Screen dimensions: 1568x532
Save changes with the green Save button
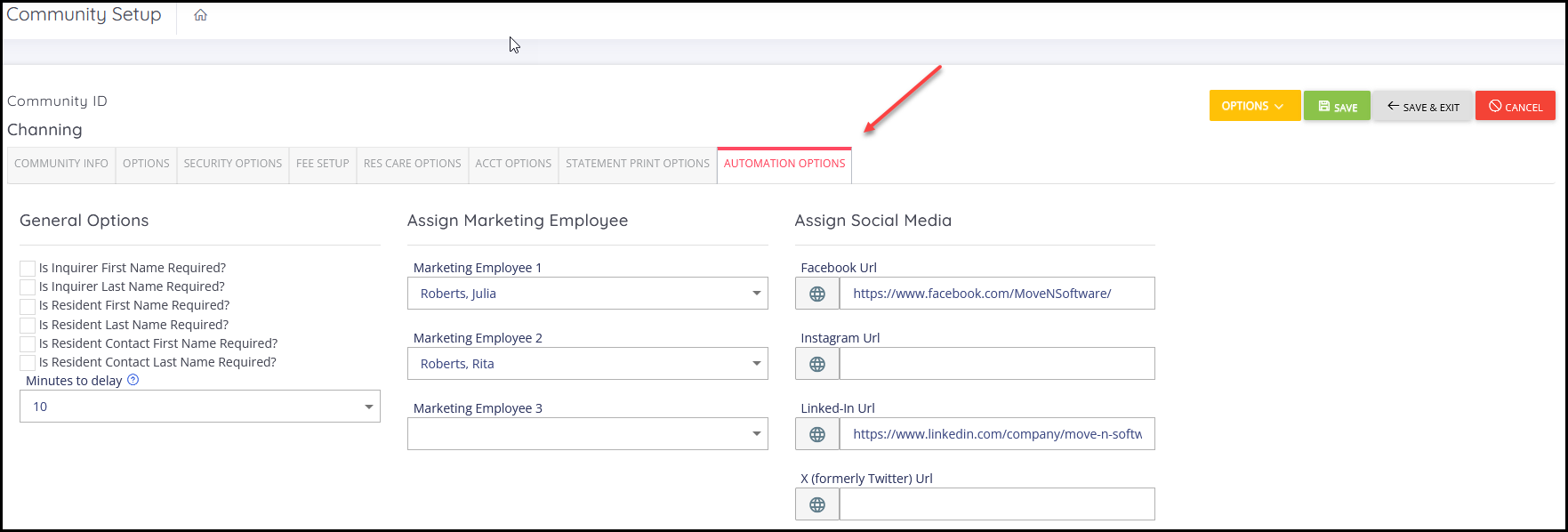(1337, 106)
